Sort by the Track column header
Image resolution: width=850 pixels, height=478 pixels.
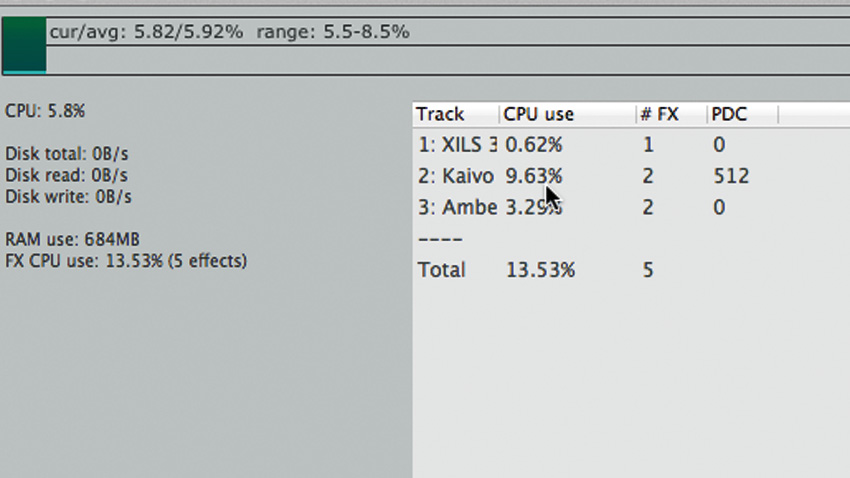(x=456, y=114)
